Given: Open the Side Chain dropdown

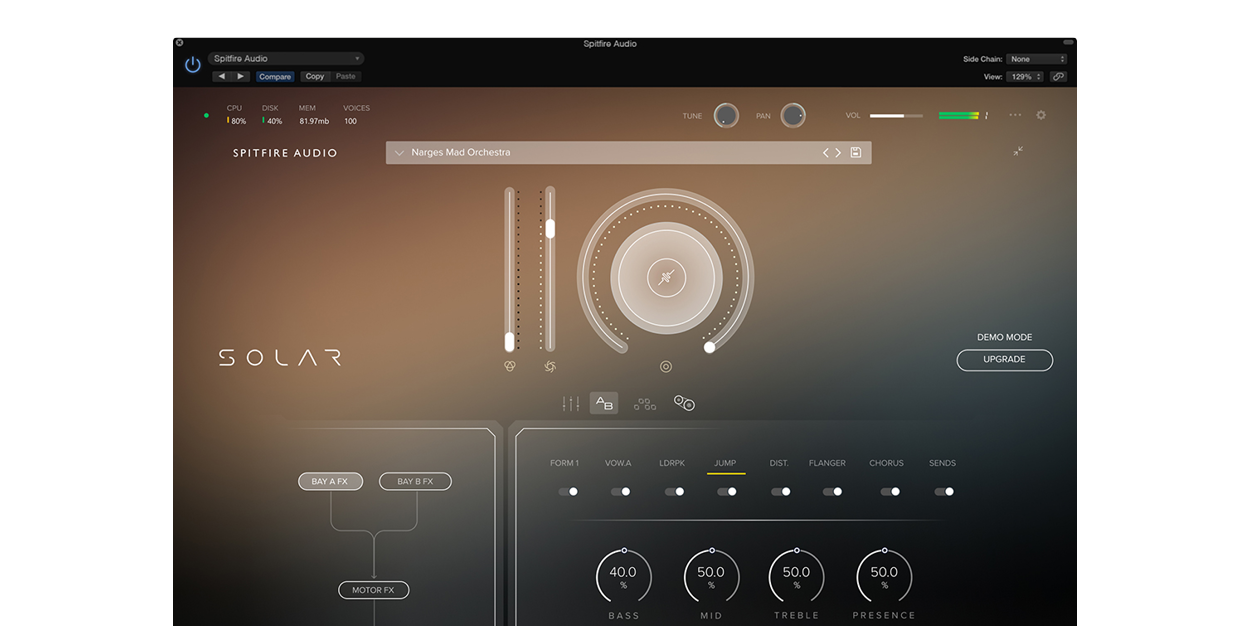Looking at the screenshot, I should point(1036,59).
